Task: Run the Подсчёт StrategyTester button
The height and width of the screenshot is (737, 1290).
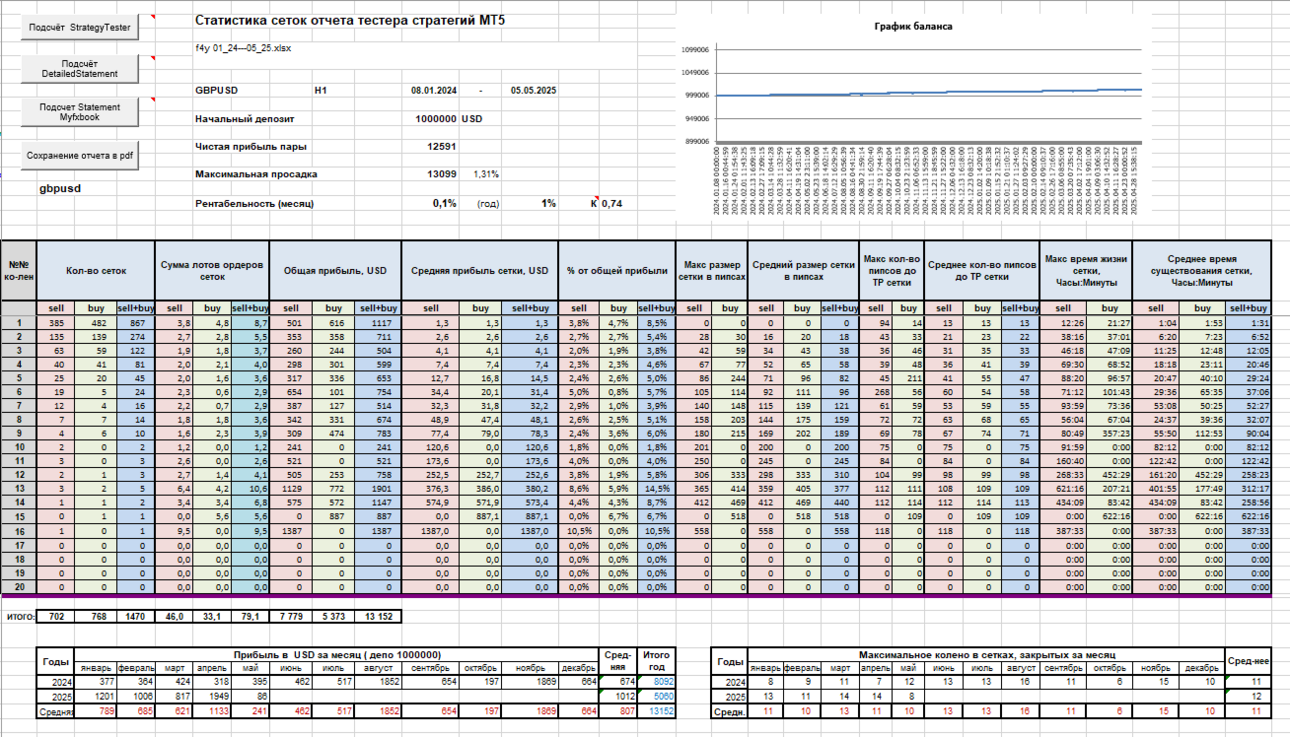Action: pos(80,28)
